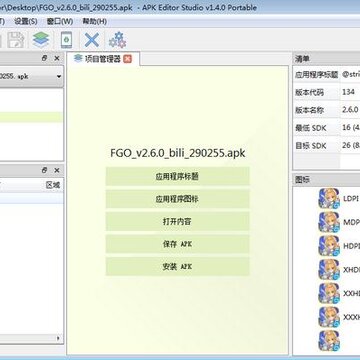The image size is (360, 360).
Task: Select the LDPI app icon thumbnail
Action: click(x=329, y=199)
